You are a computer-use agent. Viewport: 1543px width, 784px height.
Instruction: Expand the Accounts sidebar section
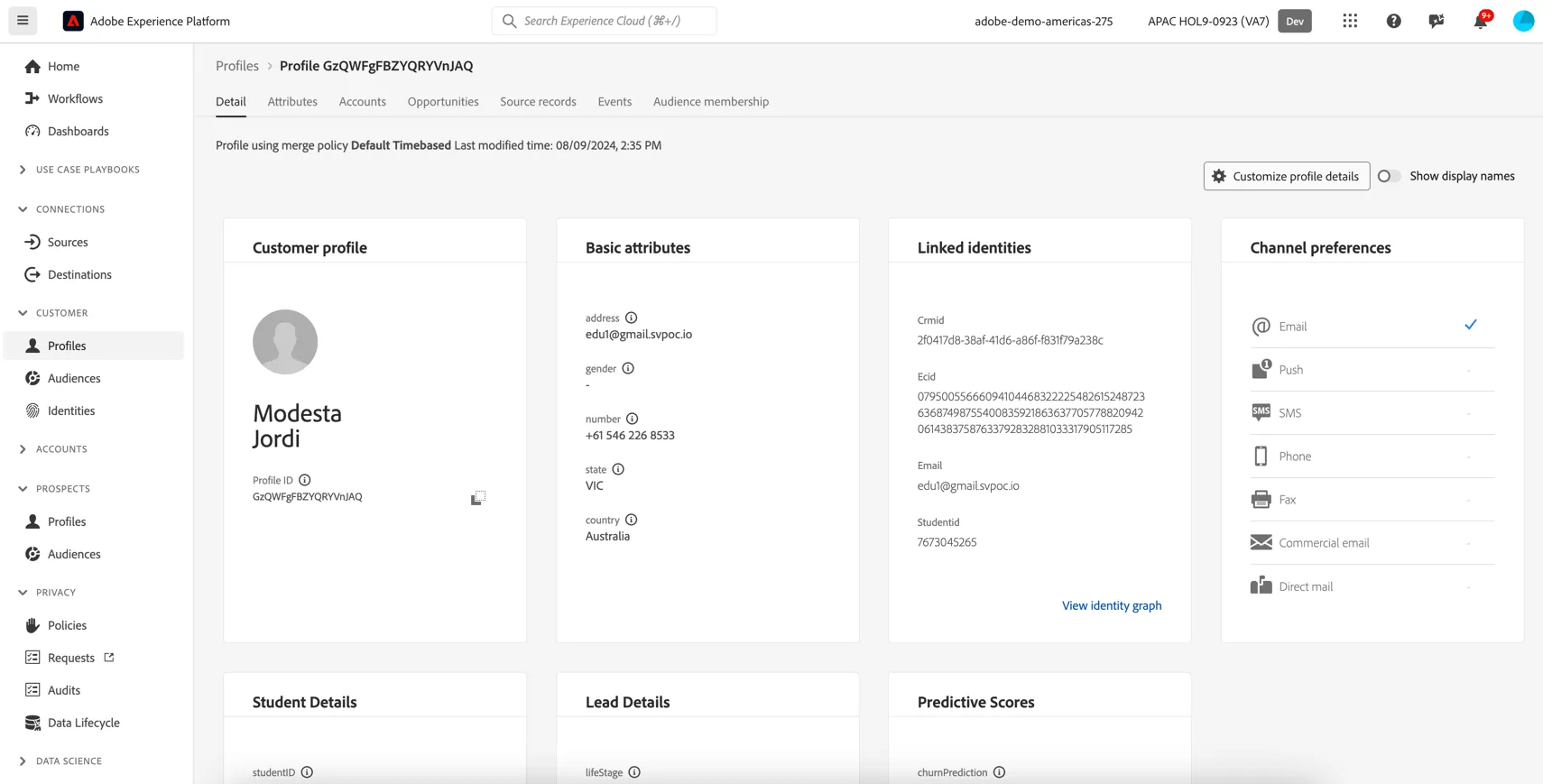[23, 449]
